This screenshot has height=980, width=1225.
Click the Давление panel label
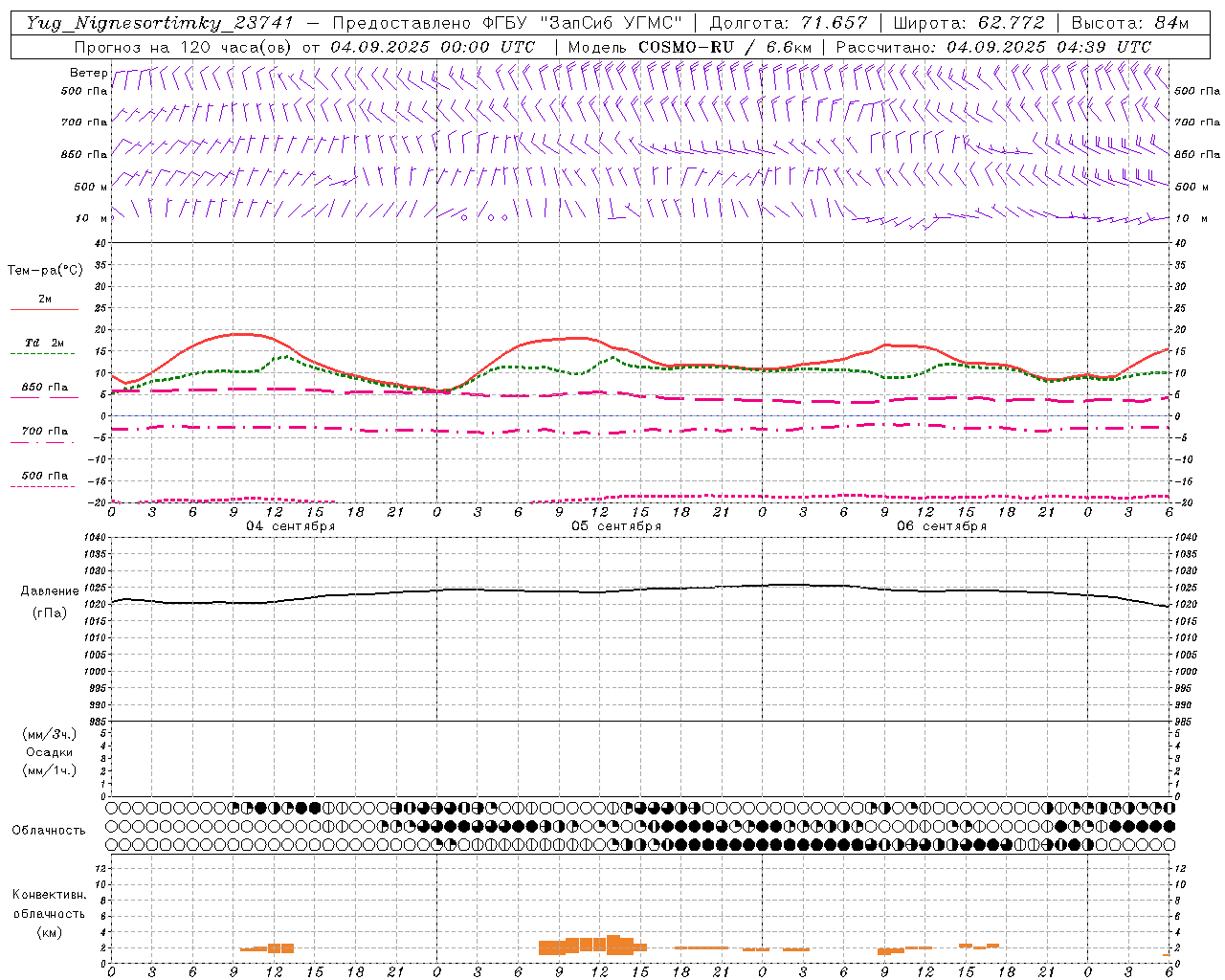click(x=50, y=591)
